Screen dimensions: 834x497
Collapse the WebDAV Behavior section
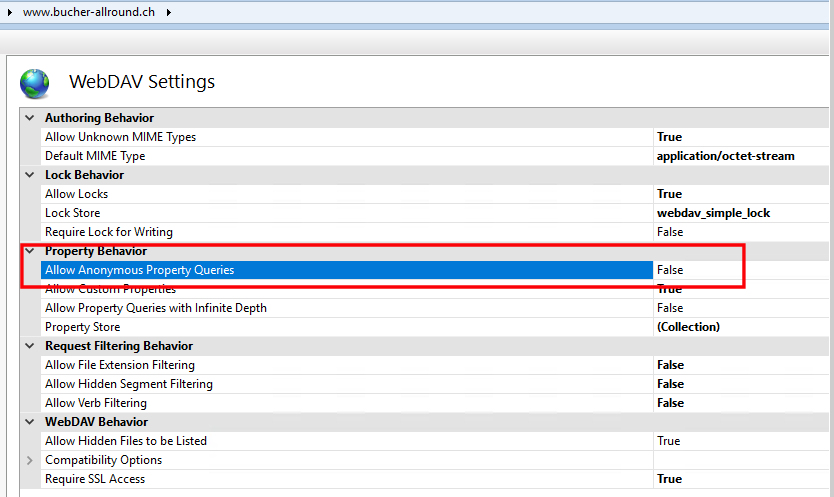(30, 422)
